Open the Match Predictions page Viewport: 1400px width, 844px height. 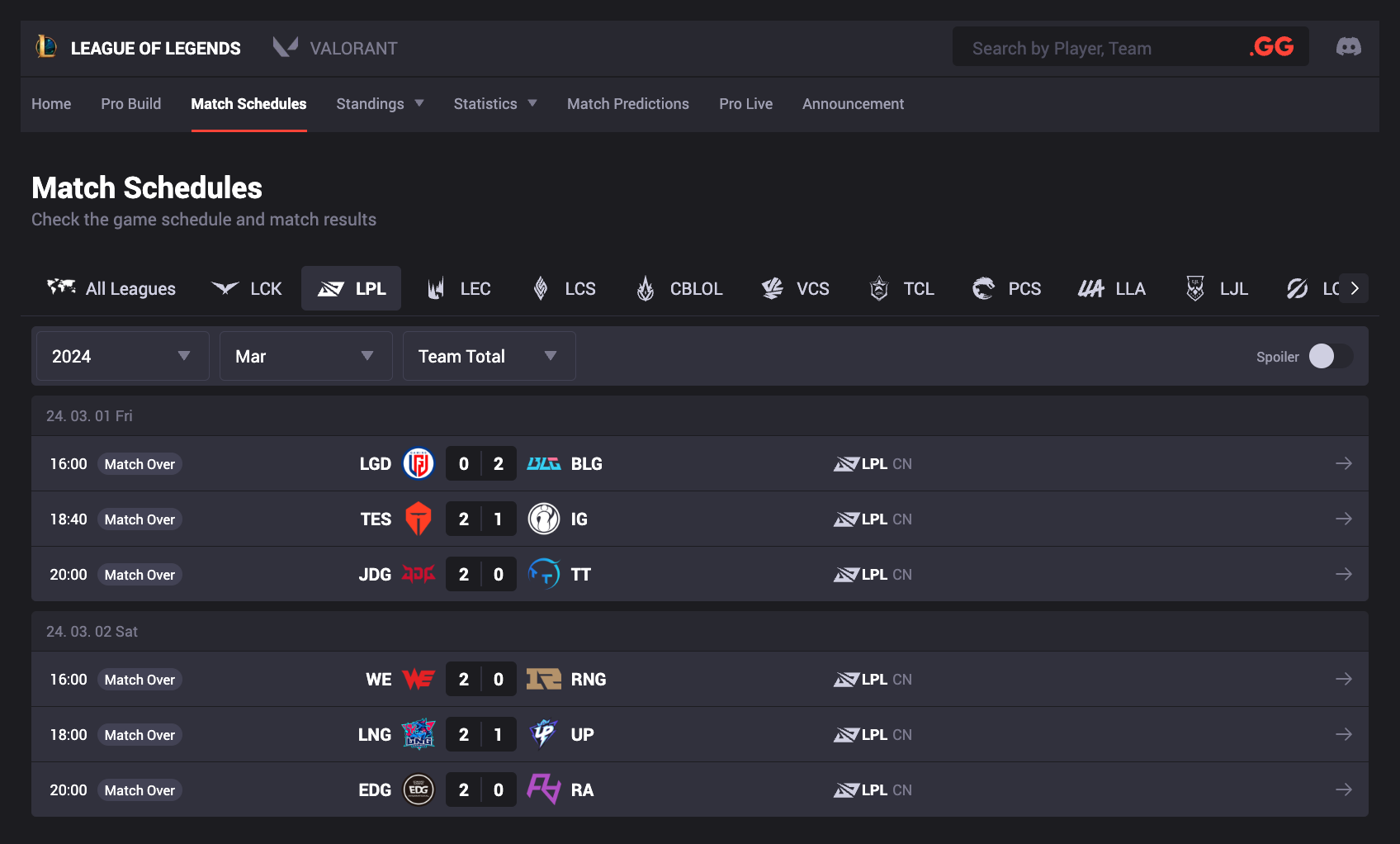click(x=627, y=103)
